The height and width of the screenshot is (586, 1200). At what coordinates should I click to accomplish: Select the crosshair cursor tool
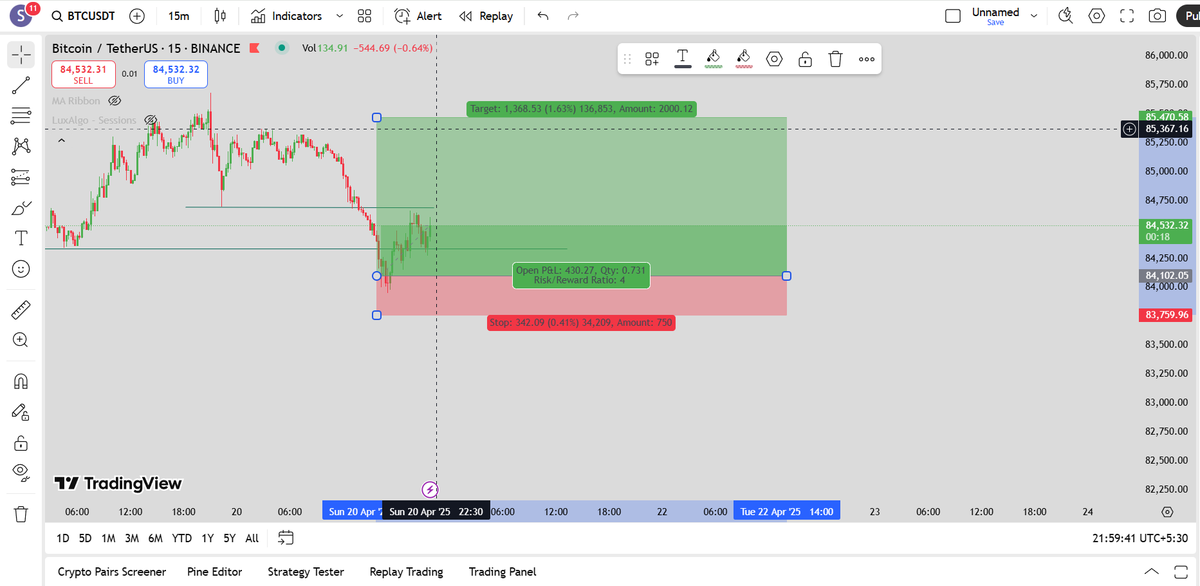tap(21, 55)
